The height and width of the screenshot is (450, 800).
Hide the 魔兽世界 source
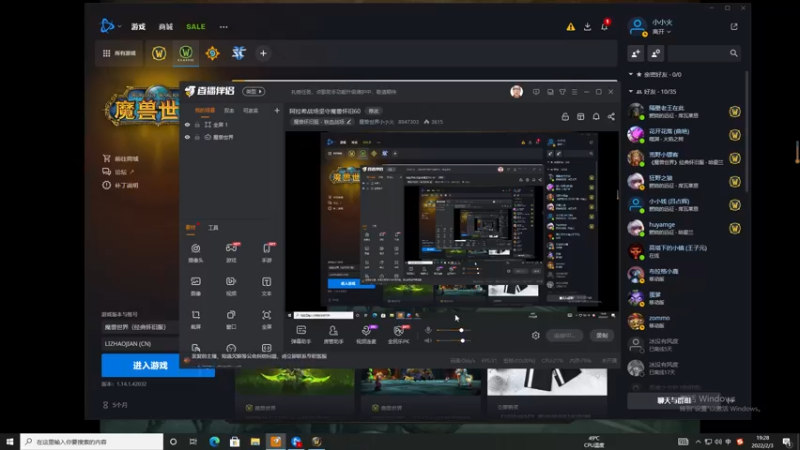point(187,137)
